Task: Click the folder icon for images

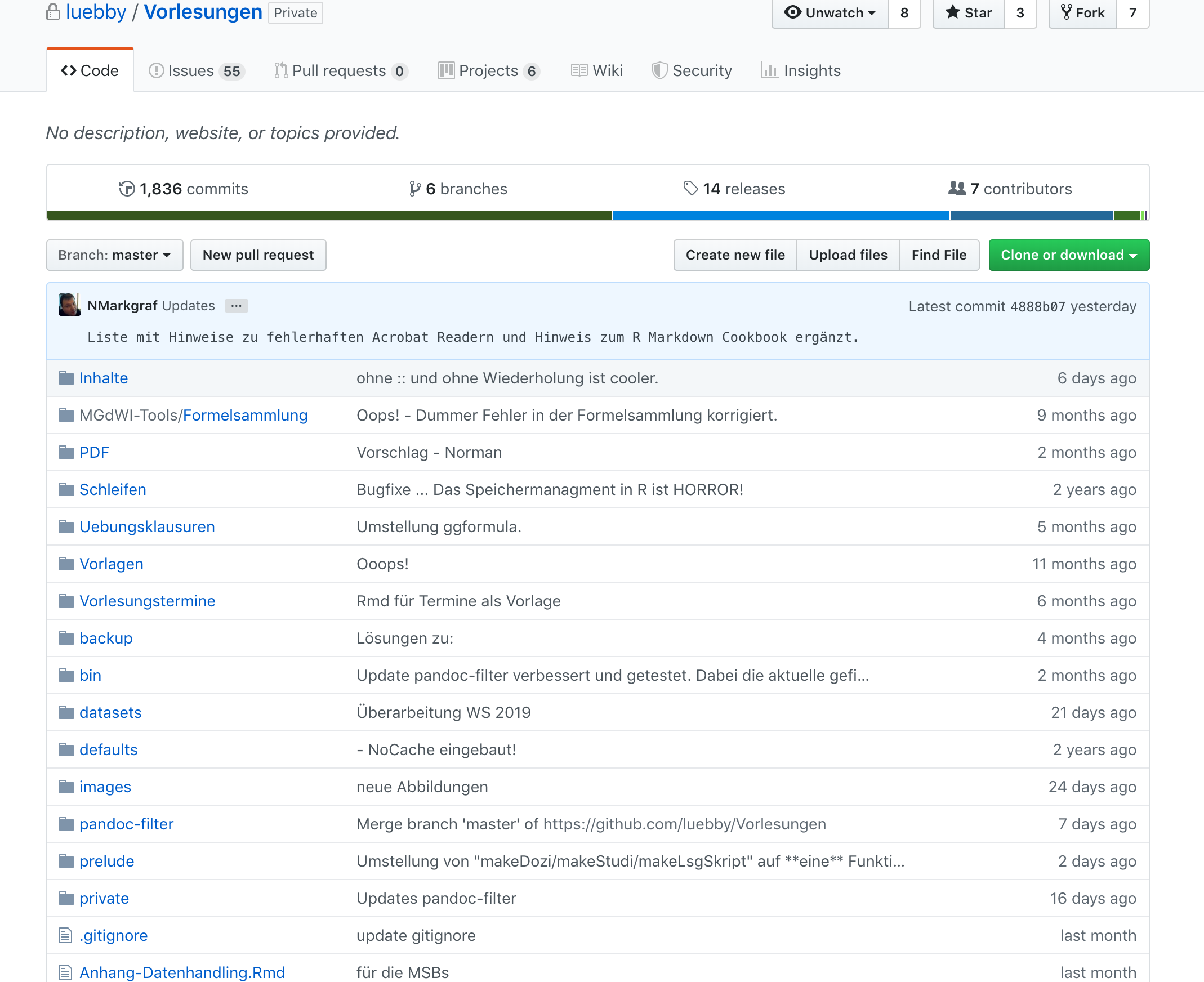Action: 66,787
